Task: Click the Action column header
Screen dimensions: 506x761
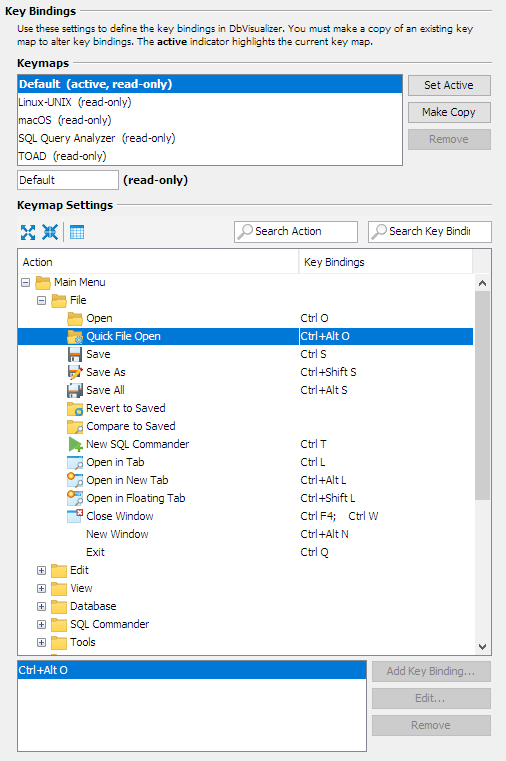Action: tap(158, 262)
